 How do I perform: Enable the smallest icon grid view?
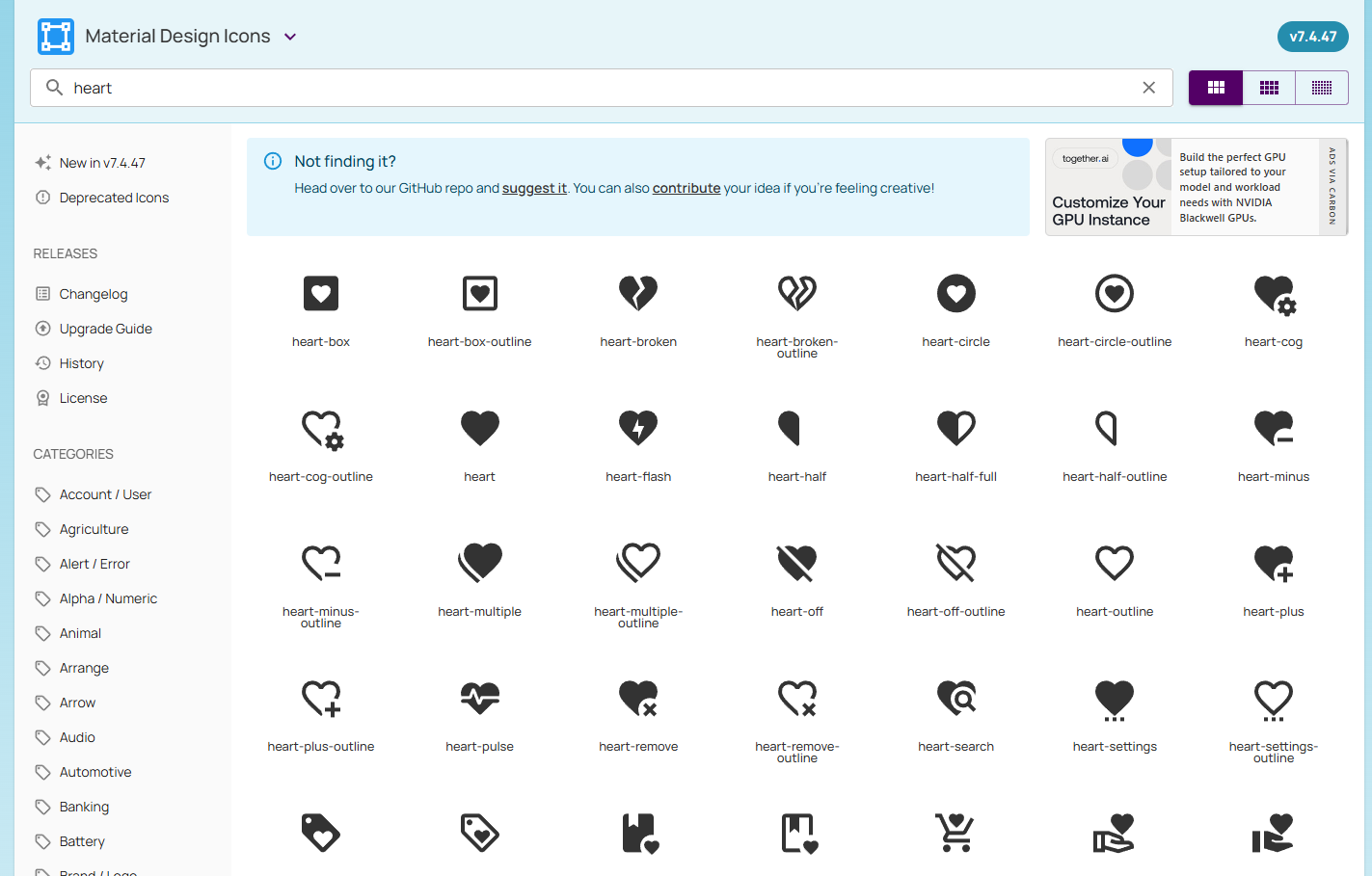(1321, 87)
